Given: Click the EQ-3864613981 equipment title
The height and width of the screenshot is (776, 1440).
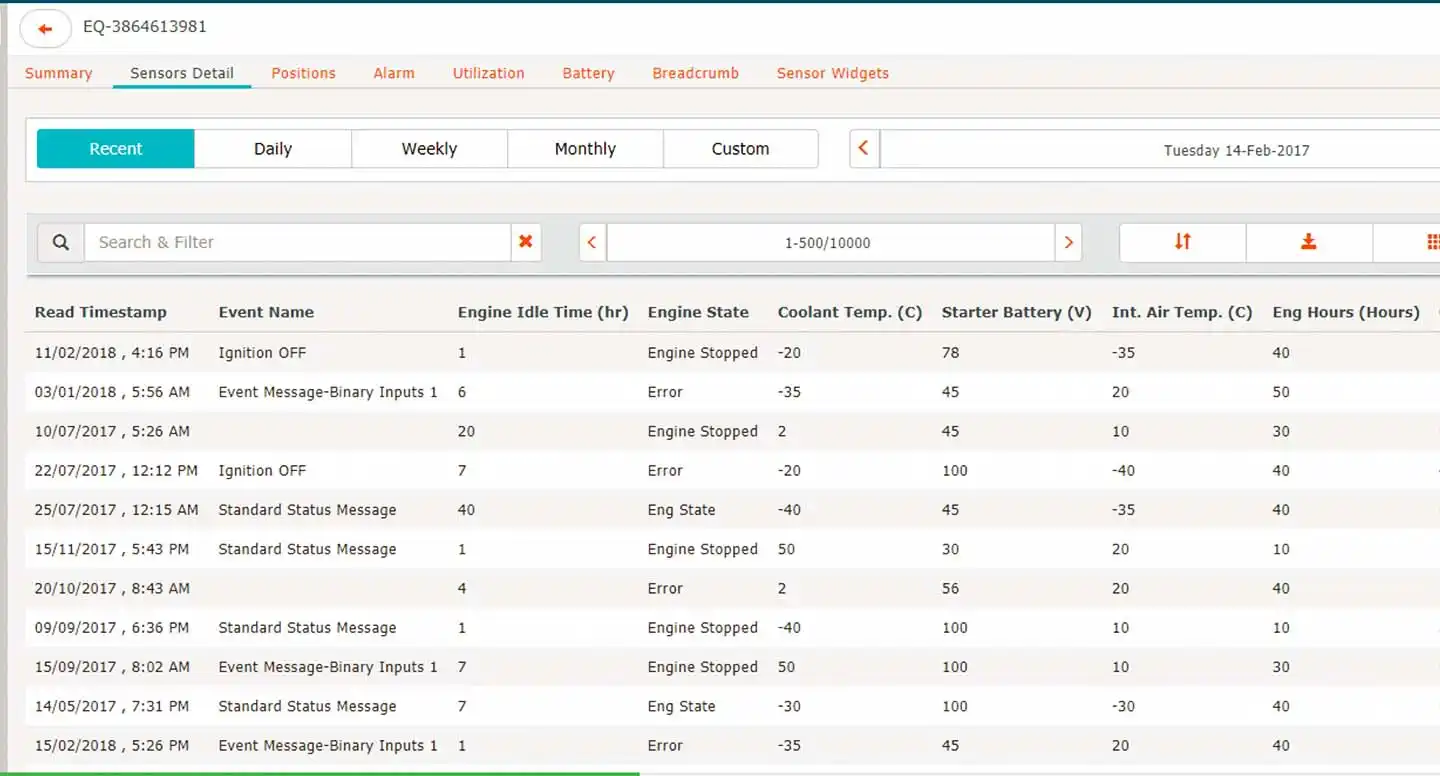Looking at the screenshot, I should tap(145, 27).
